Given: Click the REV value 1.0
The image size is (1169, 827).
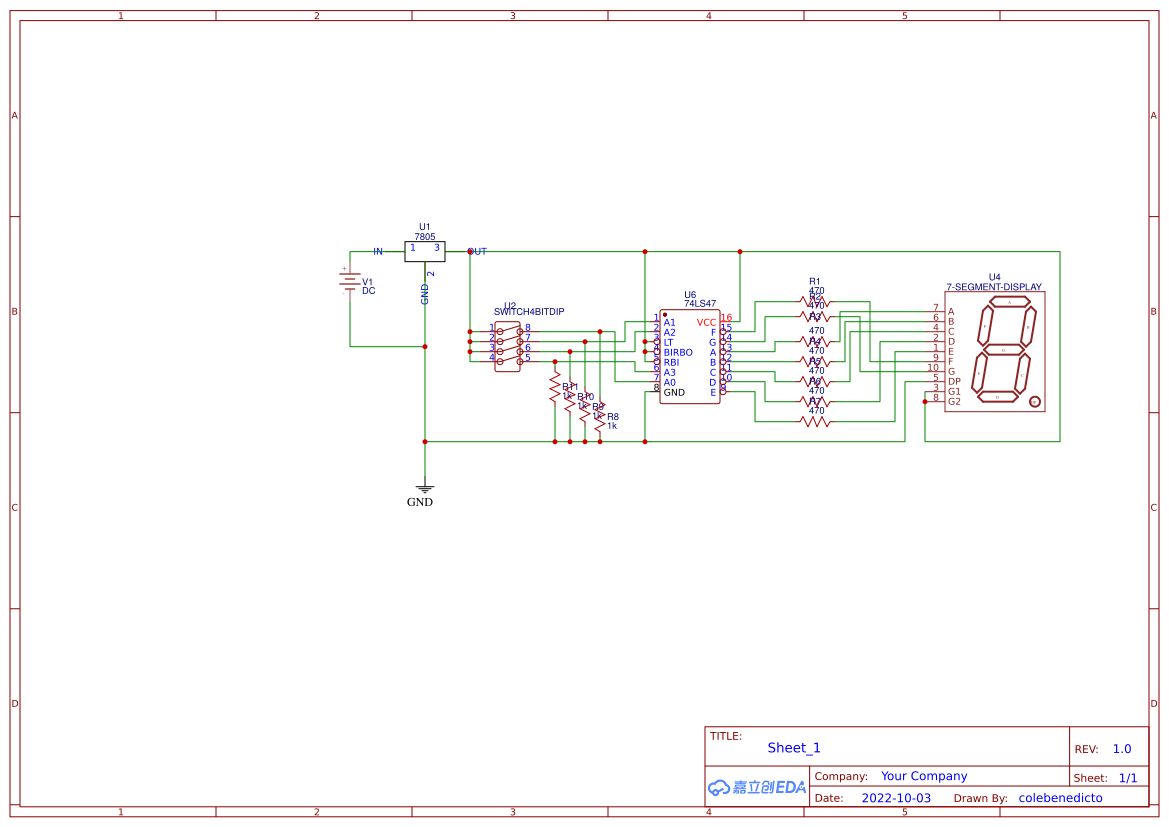Looking at the screenshot, I should coord(1121,747).
